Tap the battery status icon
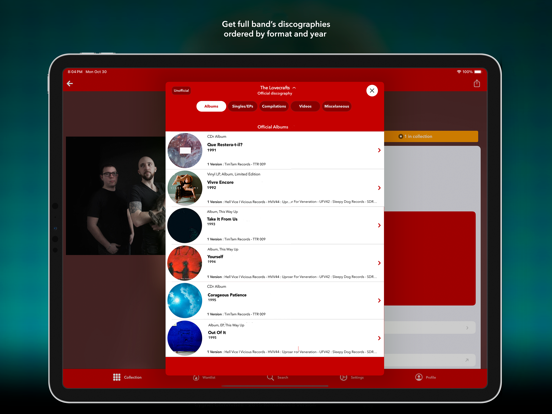The image size is (552, 414). [x=478, y=72]
